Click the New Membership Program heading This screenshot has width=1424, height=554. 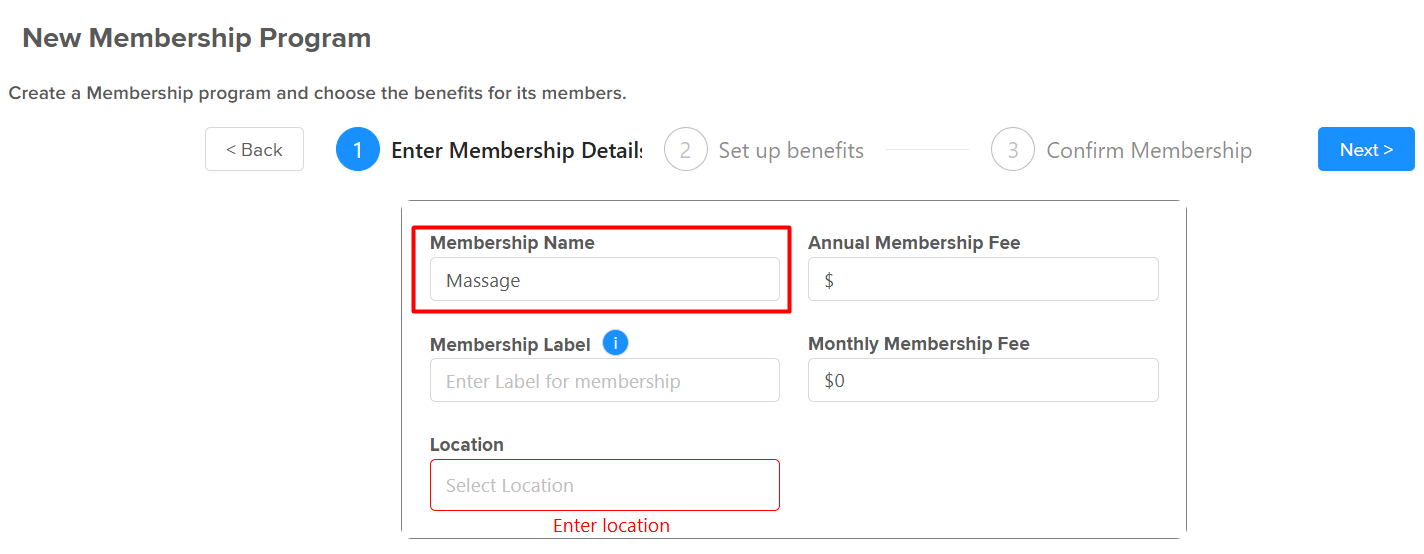pyautogui.click(x=197, y=38)
